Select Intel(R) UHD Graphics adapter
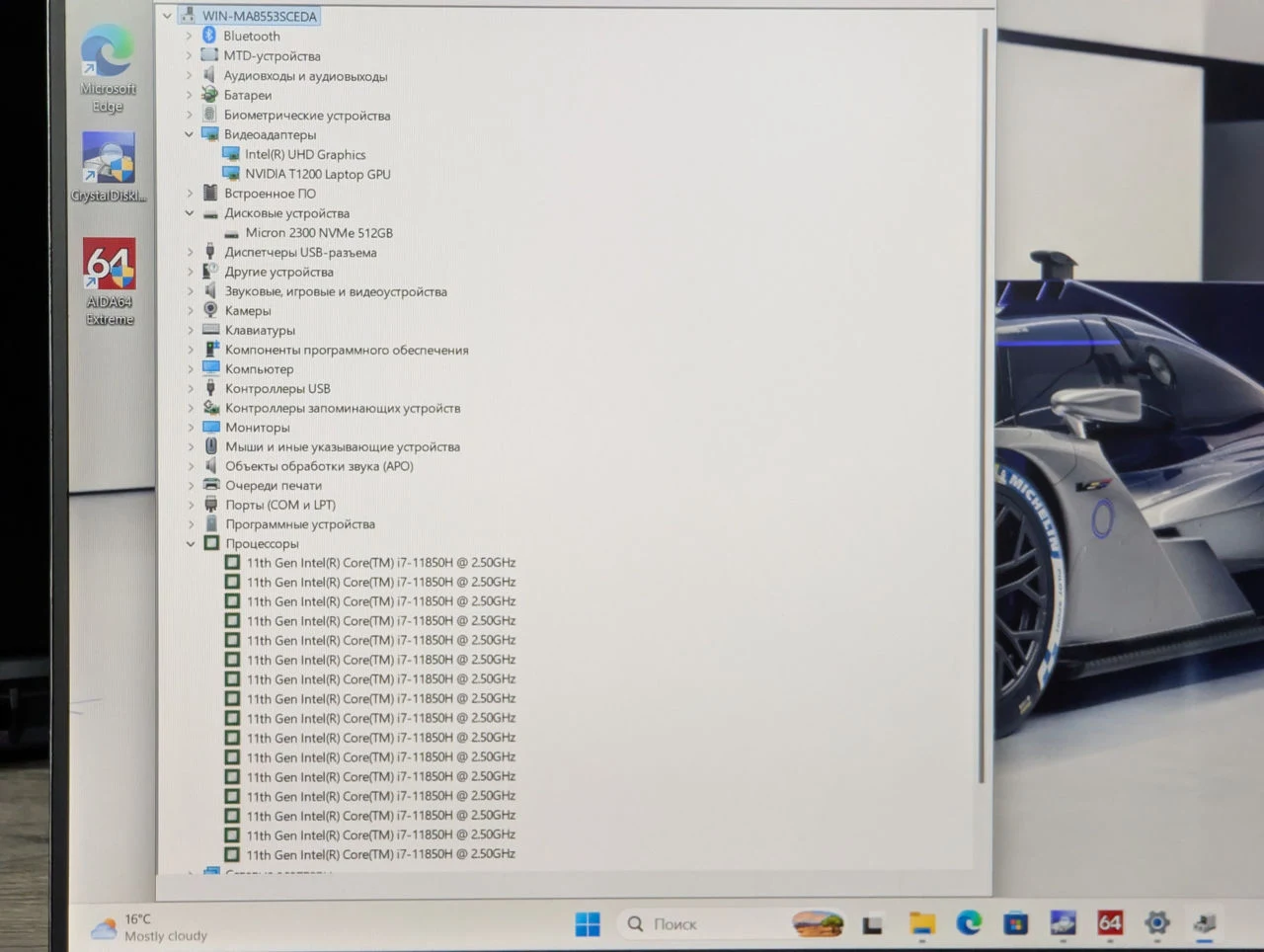 (x=305, y=154)
